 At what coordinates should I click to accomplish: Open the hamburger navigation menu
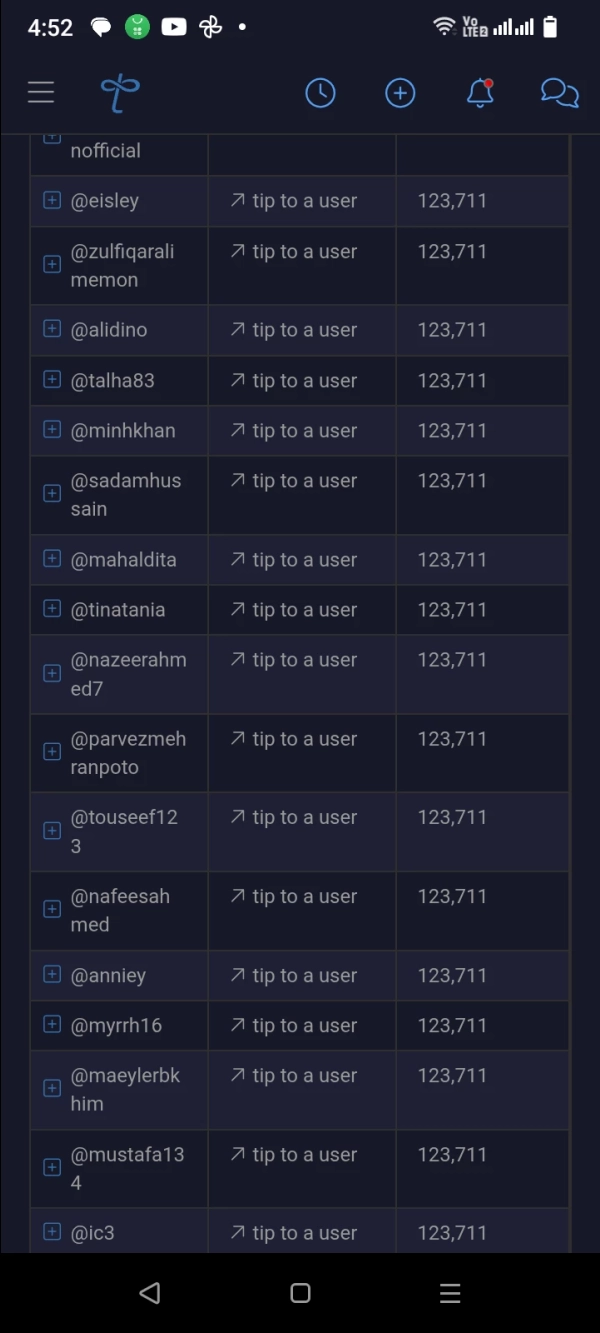click(41, 92)
